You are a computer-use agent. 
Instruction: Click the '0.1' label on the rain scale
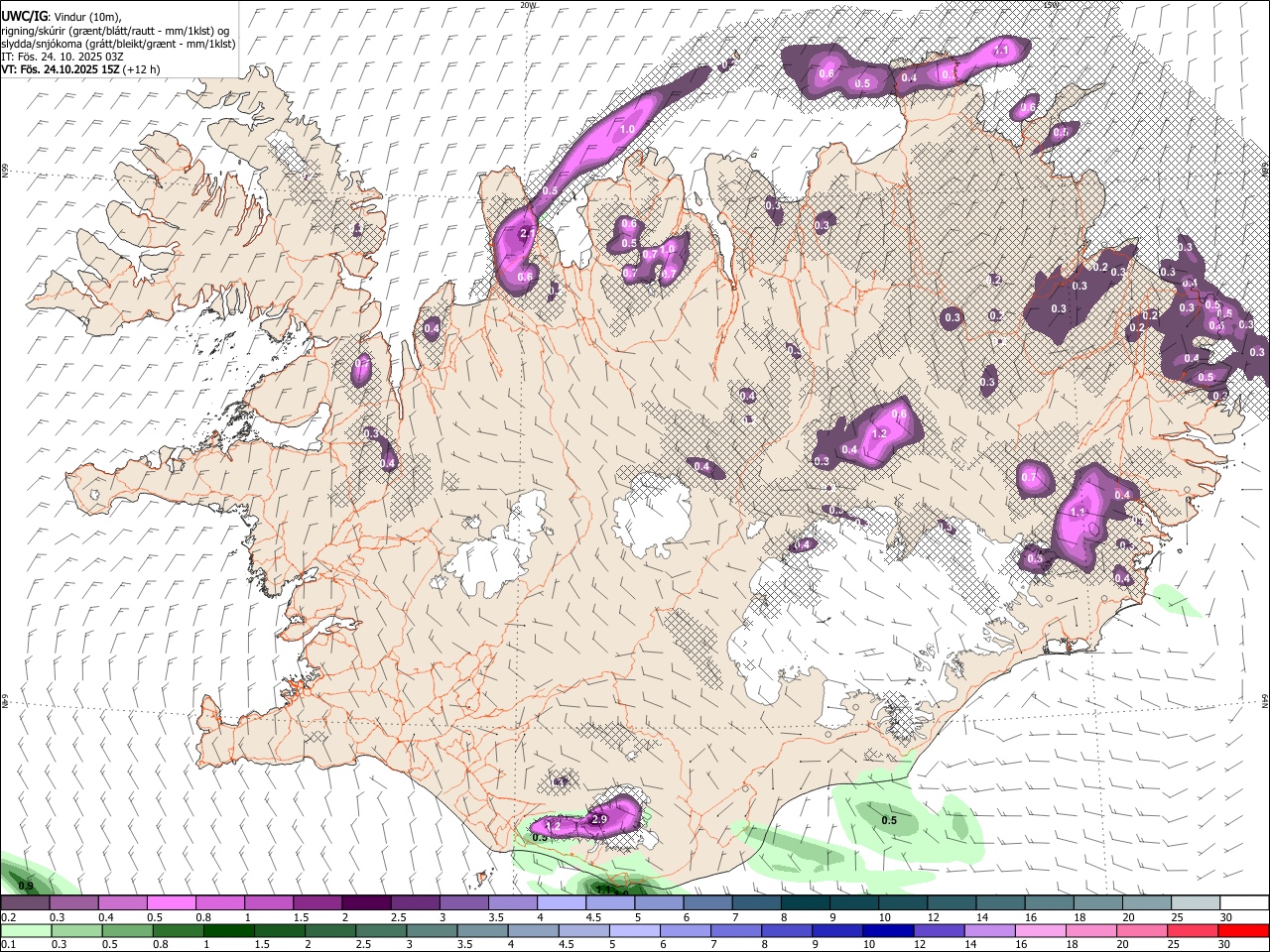(x=8, y=945)
